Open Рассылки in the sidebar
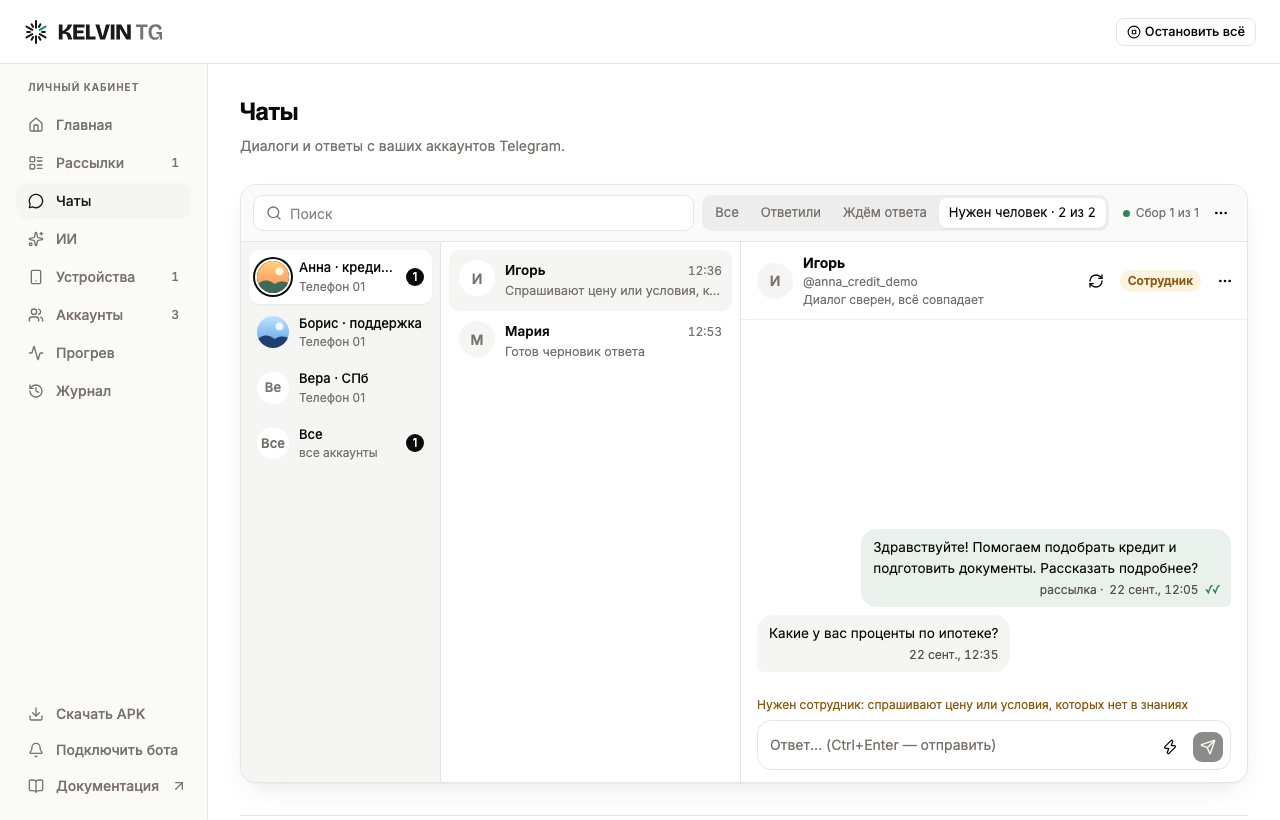Image resolution: width=1280 pixels, height=820 pixels. coord(103,163)
